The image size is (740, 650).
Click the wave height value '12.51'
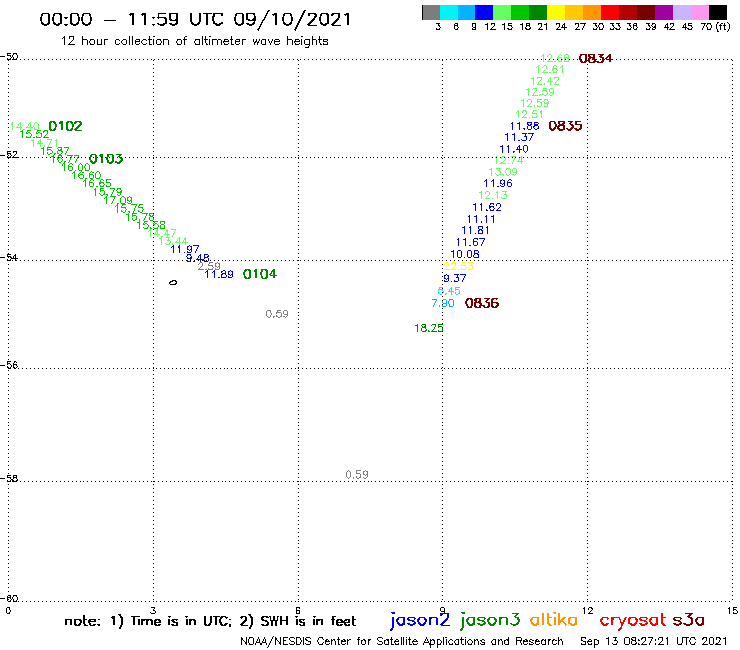click(529, 114)
